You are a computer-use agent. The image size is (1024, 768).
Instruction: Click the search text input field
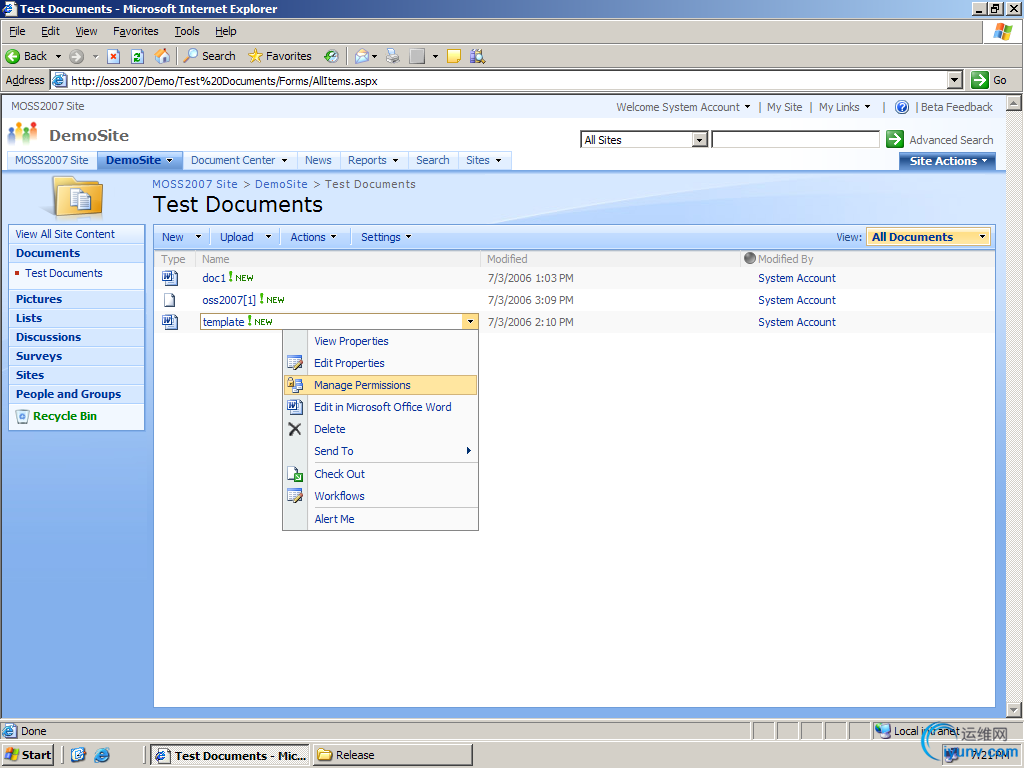(795, 140)
